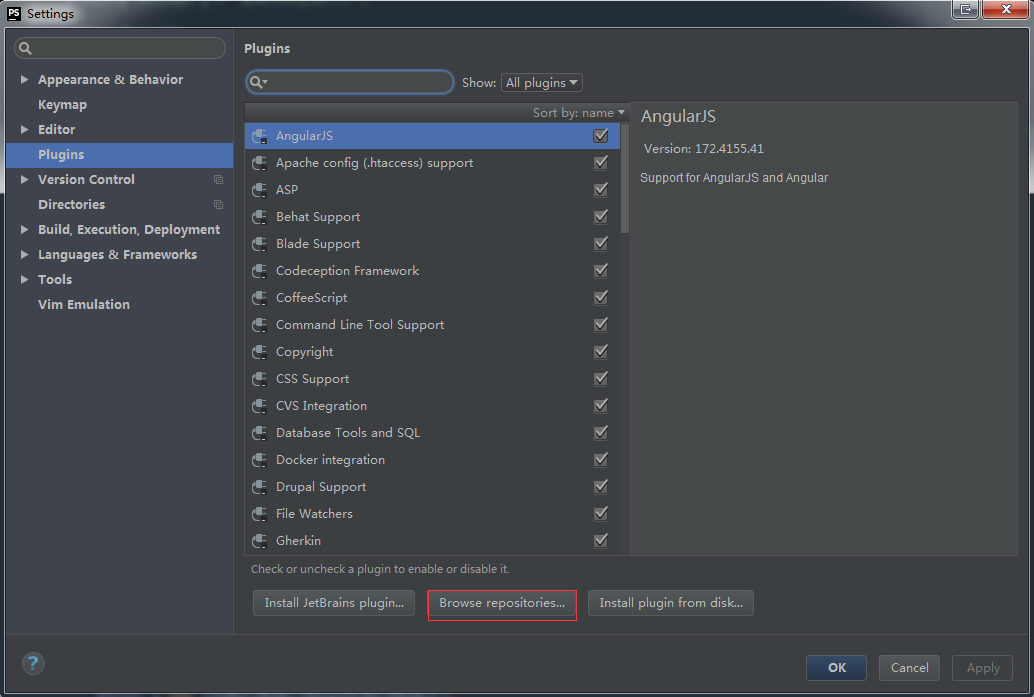Image resolution: width=1034 pixels, height=697 pixels.
Task: Click the CVS Integration plugin icon
Action: [260, 406]
